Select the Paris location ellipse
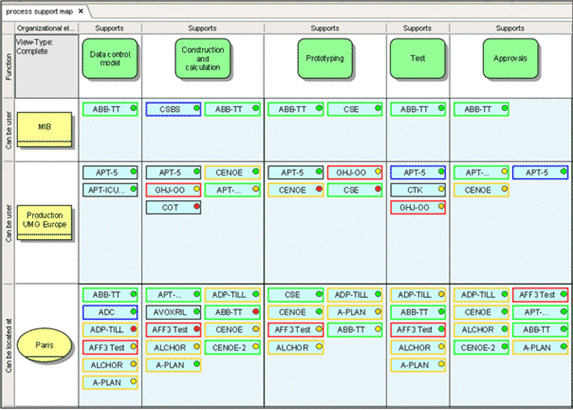This screenshot has height=410, width=573. click(x=45, y=345)
